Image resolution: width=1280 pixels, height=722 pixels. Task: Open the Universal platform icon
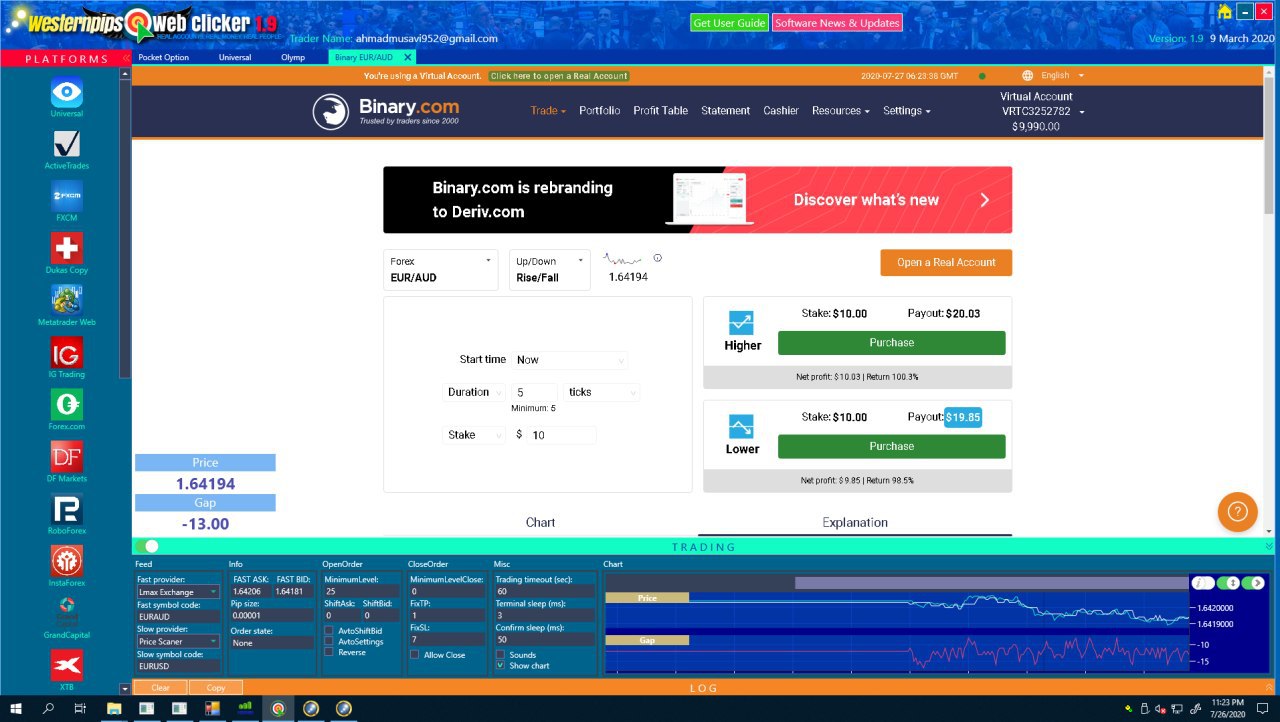67,94
